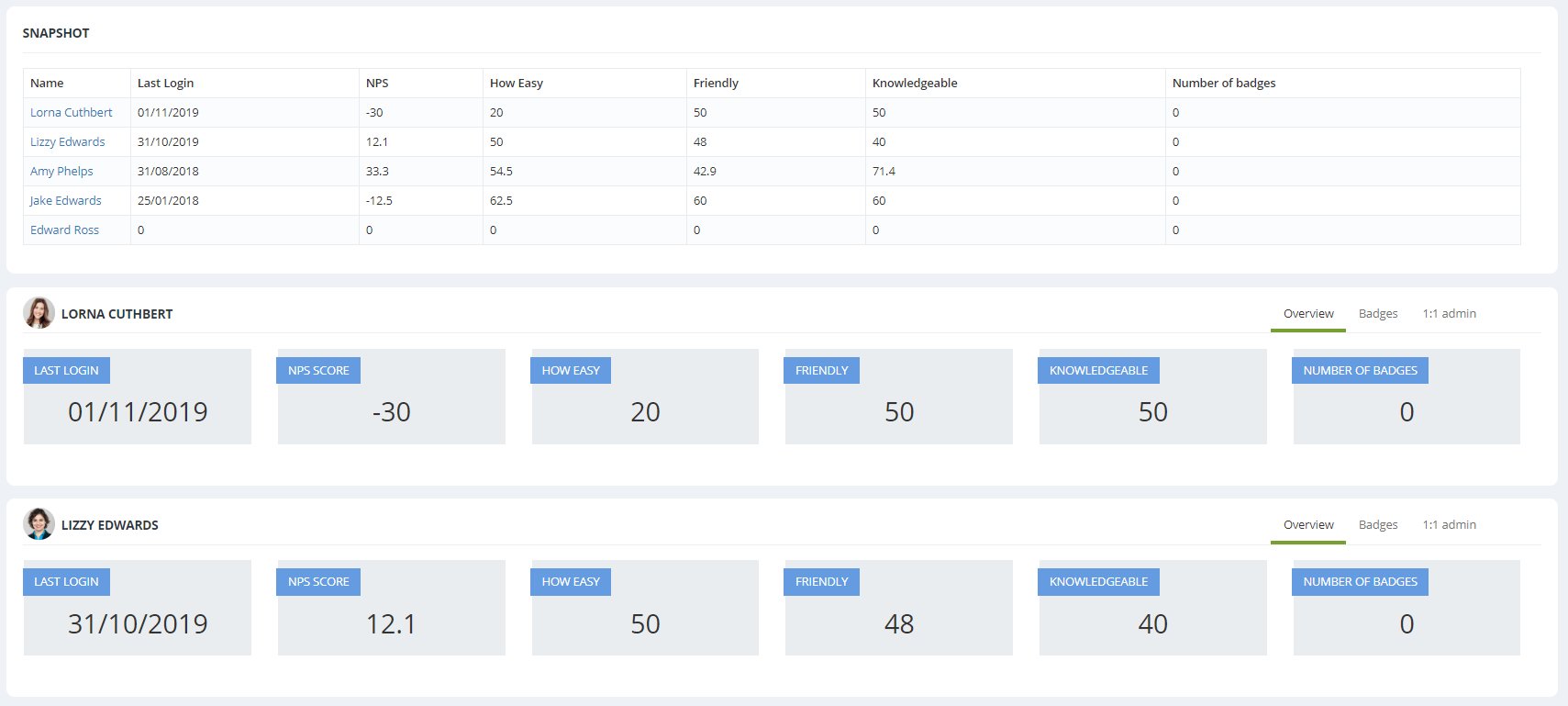Click the Knowledgeable column header
The image size is (1568, 706).
[x=1016, y=83]
